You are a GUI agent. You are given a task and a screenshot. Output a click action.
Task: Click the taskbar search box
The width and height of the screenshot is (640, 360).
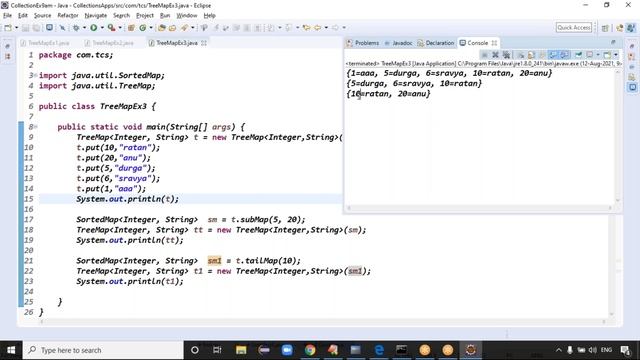coord(103,350)
